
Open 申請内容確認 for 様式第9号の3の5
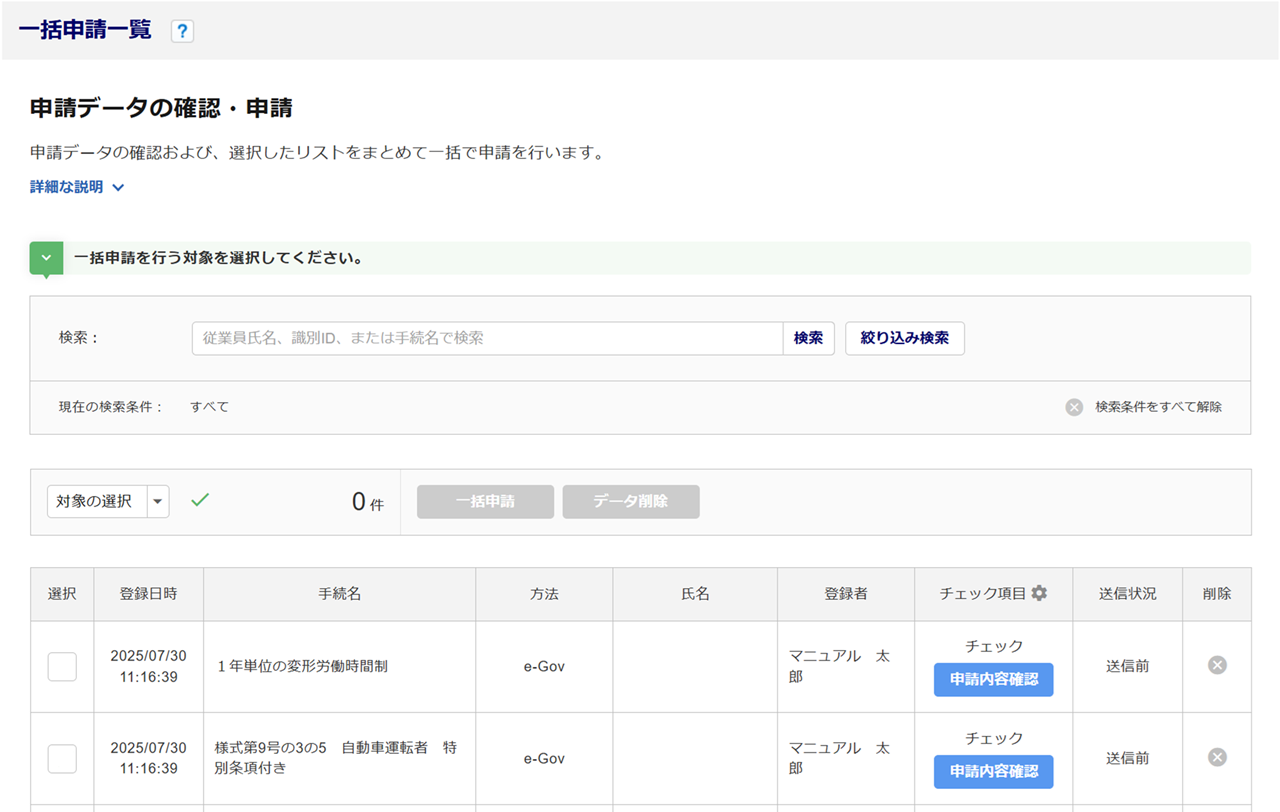[x=994, y=771]
